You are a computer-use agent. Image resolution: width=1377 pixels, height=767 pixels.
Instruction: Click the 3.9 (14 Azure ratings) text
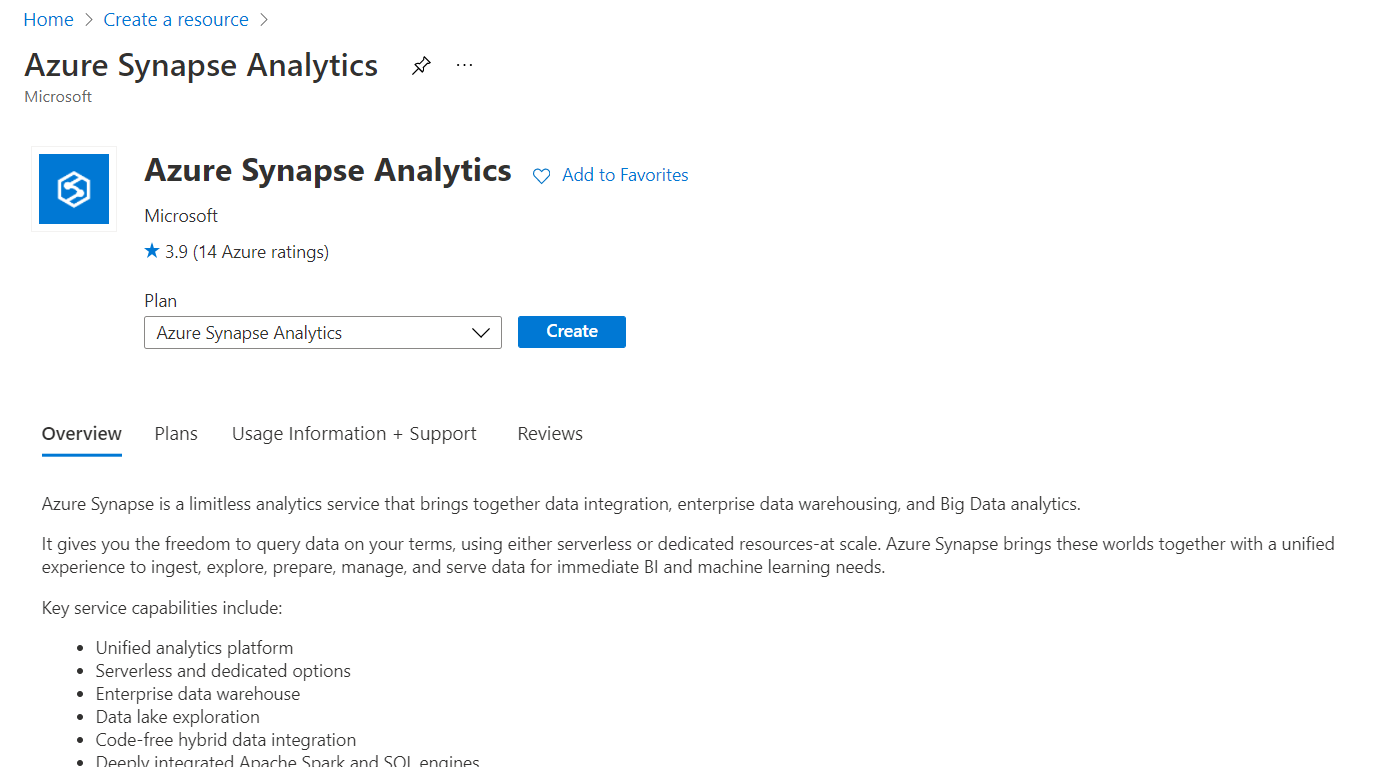pos(247,252)
